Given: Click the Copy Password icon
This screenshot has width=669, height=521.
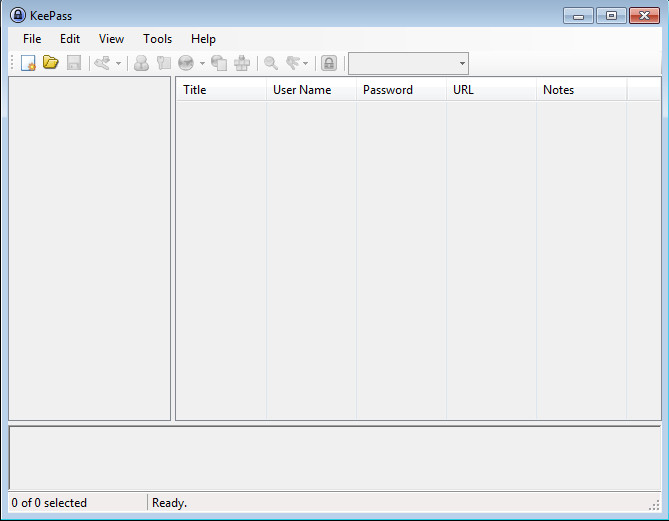Looking at the screenshot, I should (x=163, y=63).
